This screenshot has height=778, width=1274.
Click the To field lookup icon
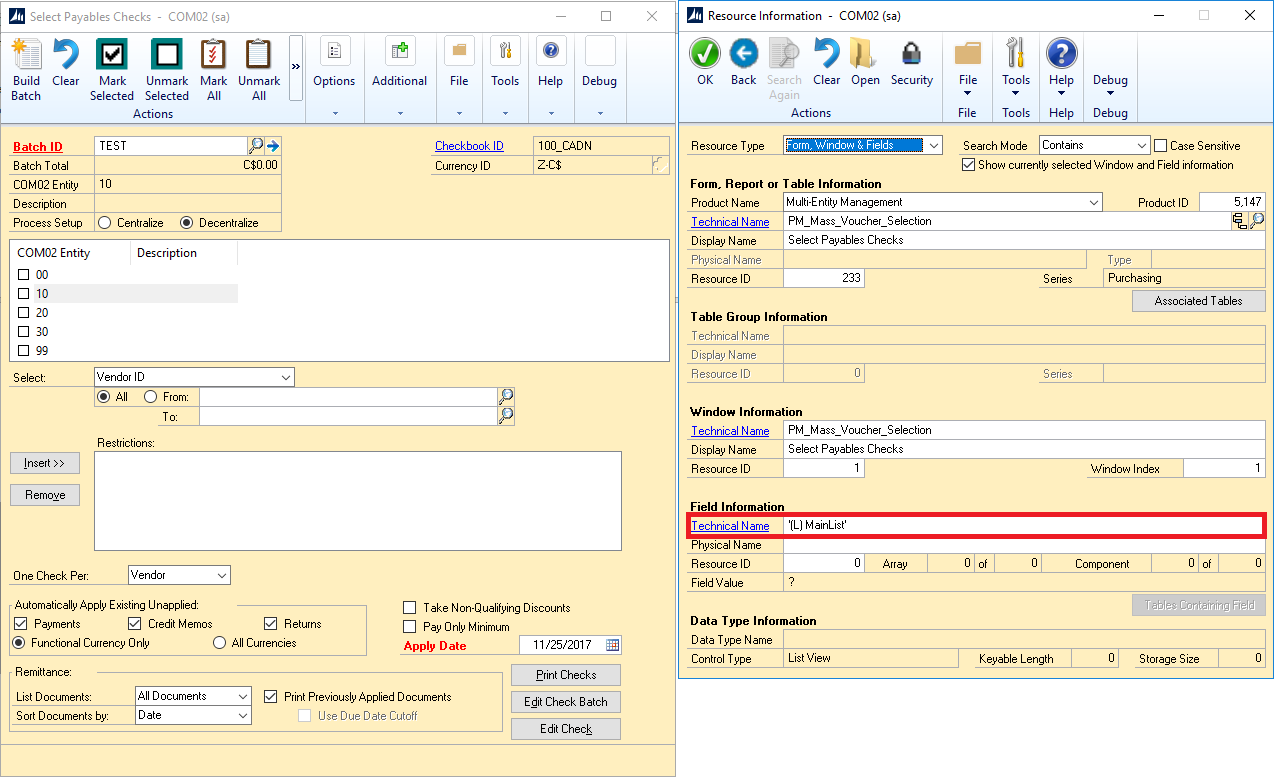click(x=506, y=415)
